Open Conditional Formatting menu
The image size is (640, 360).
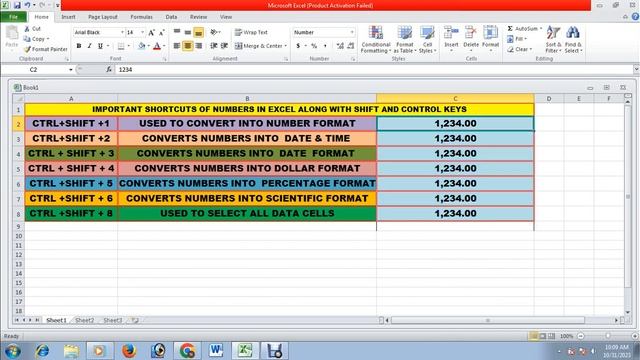tap(376, 39)
